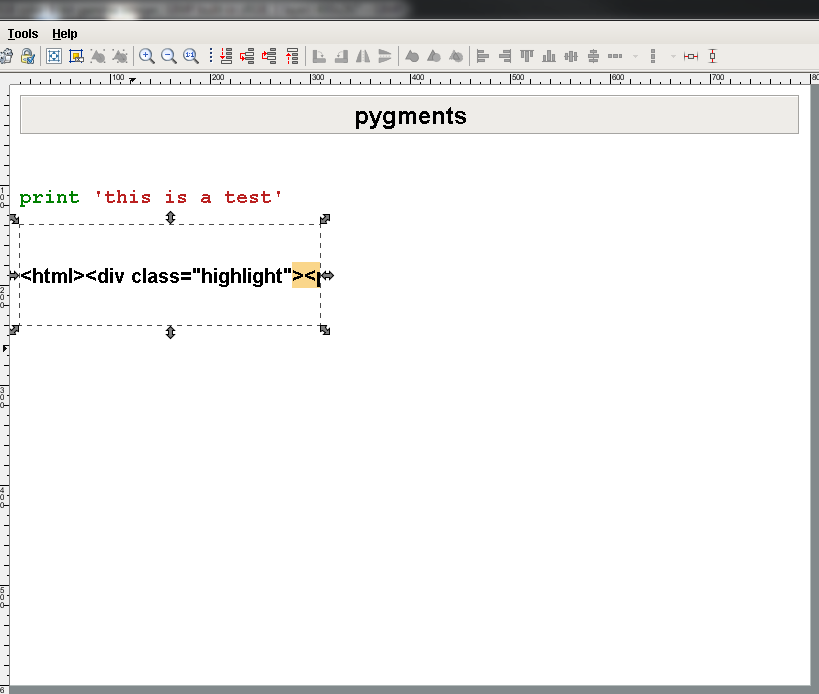Click the align bottom edges icon
Screen dimensions: 819x694
pyautogui.click(x=549, y=56)
